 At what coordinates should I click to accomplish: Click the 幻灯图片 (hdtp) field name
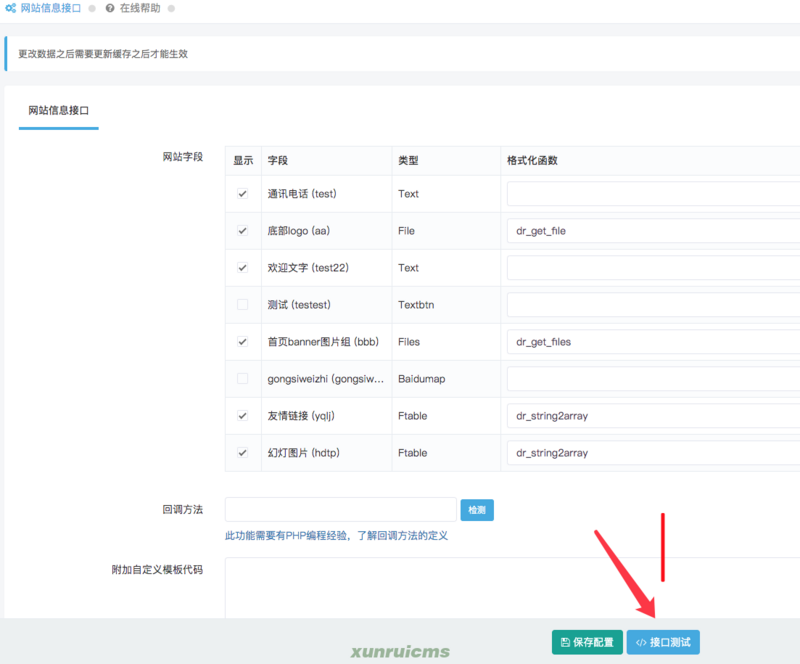point(304,453)
